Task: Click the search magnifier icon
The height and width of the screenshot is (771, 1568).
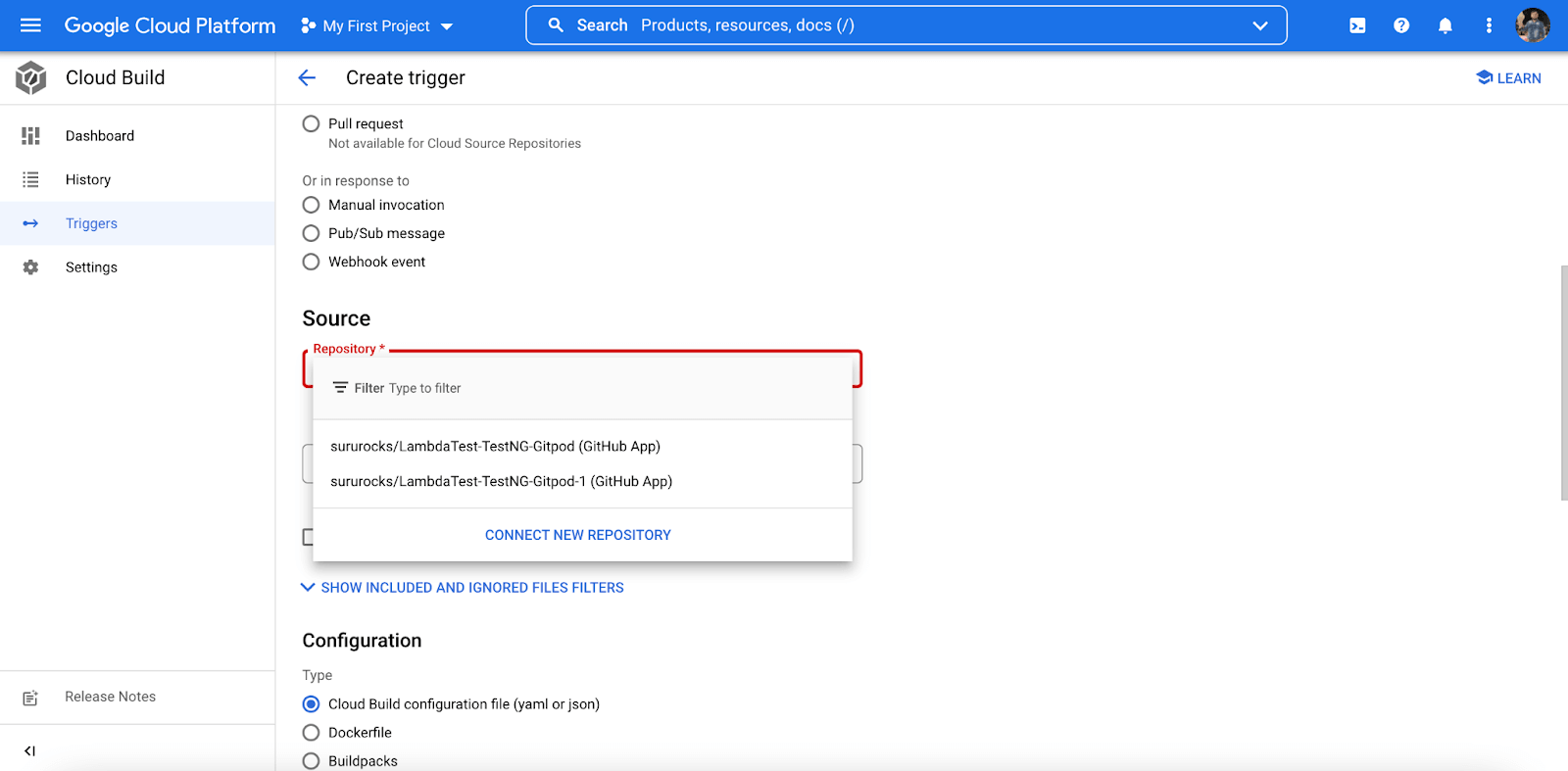Action: [x=556, y=25]
